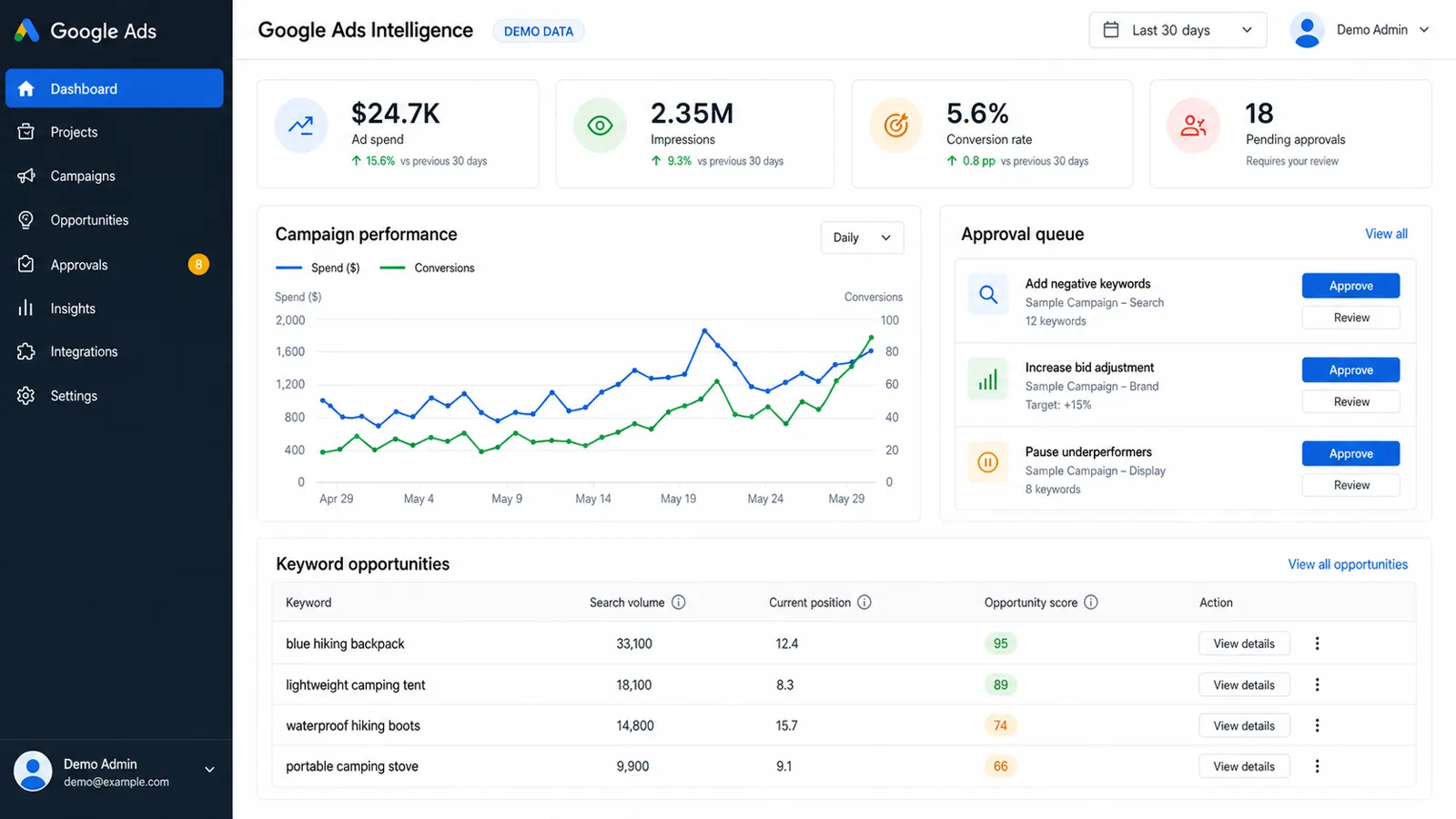The width and height of the screenshot is (1456, 819).
Task: Open Opportunities in the sidebar
Action: coord(115,220)
